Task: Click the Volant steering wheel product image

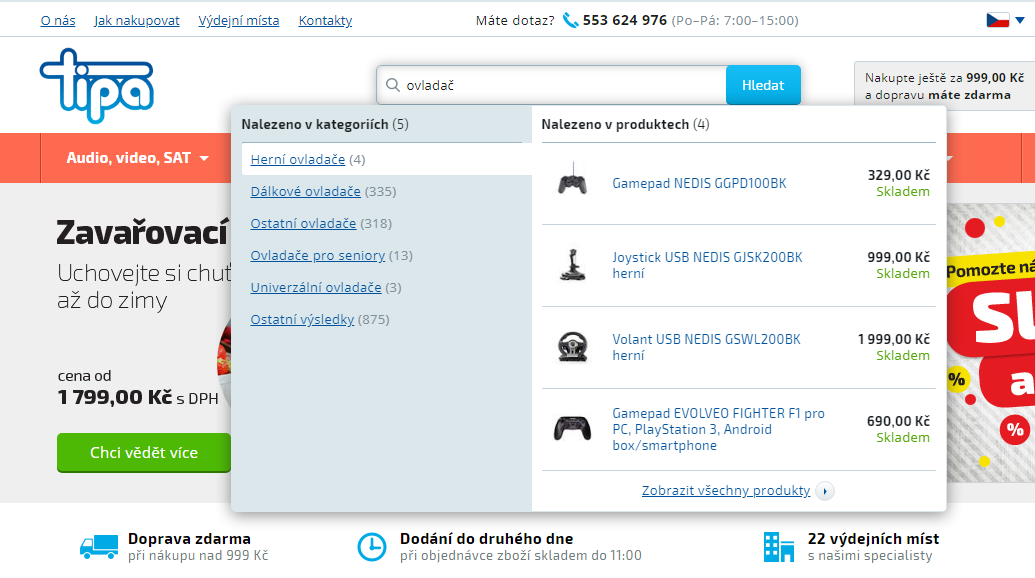Action: (x=572, y=347)
